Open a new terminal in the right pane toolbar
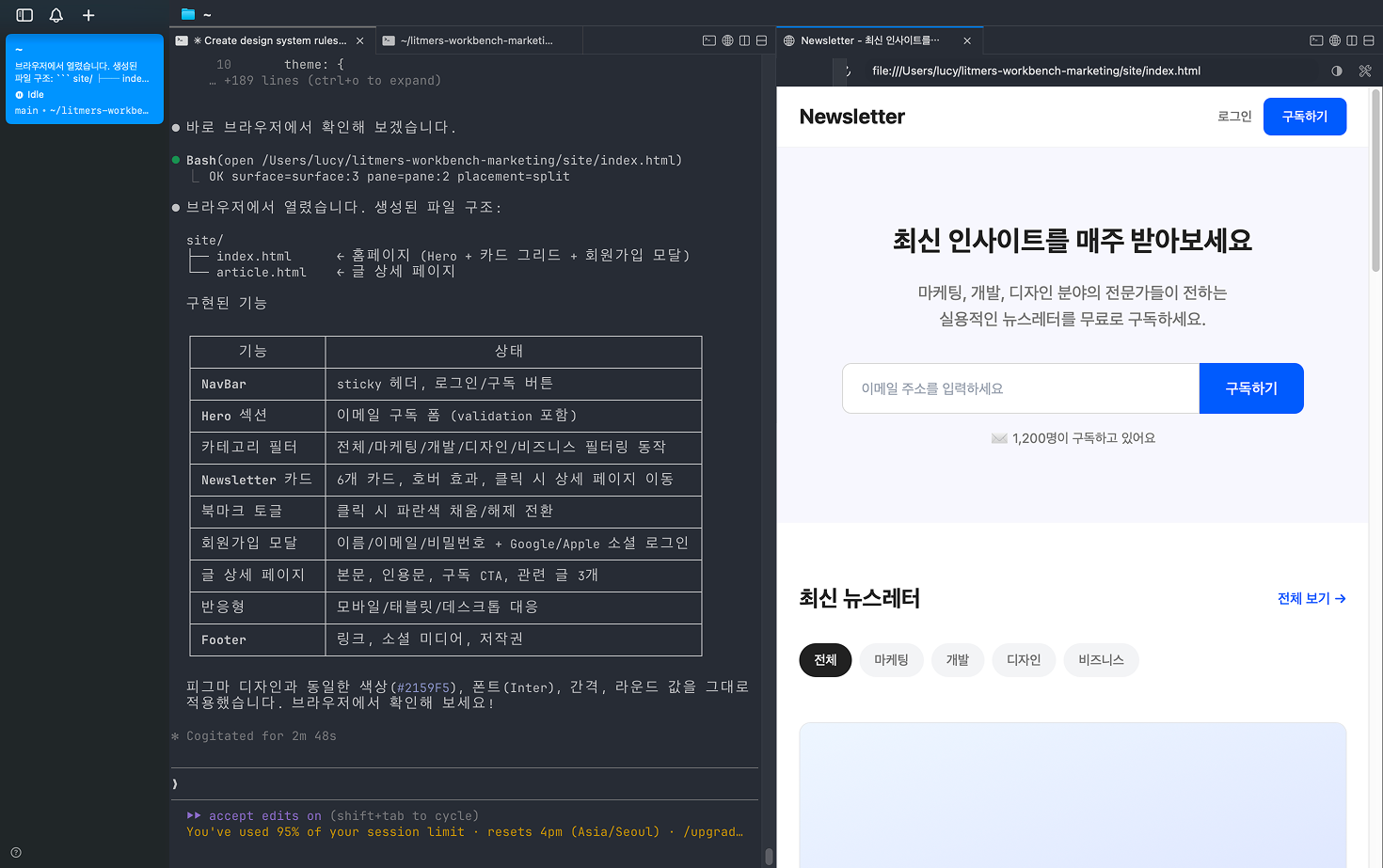This screenshot has width=1383, height=868. pyautogui.click(x=1316, y=40)
